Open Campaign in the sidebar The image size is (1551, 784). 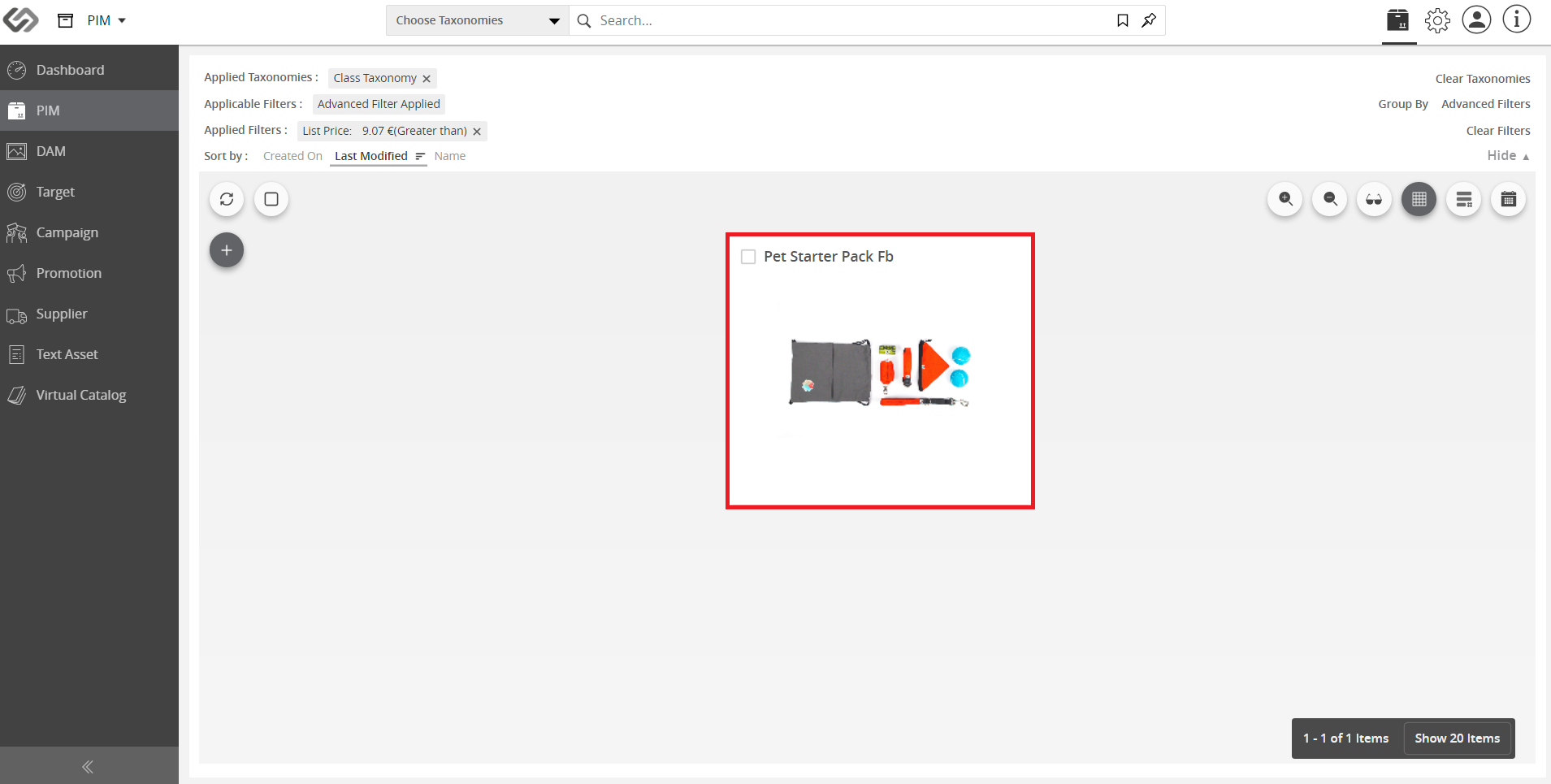[89, 232]
